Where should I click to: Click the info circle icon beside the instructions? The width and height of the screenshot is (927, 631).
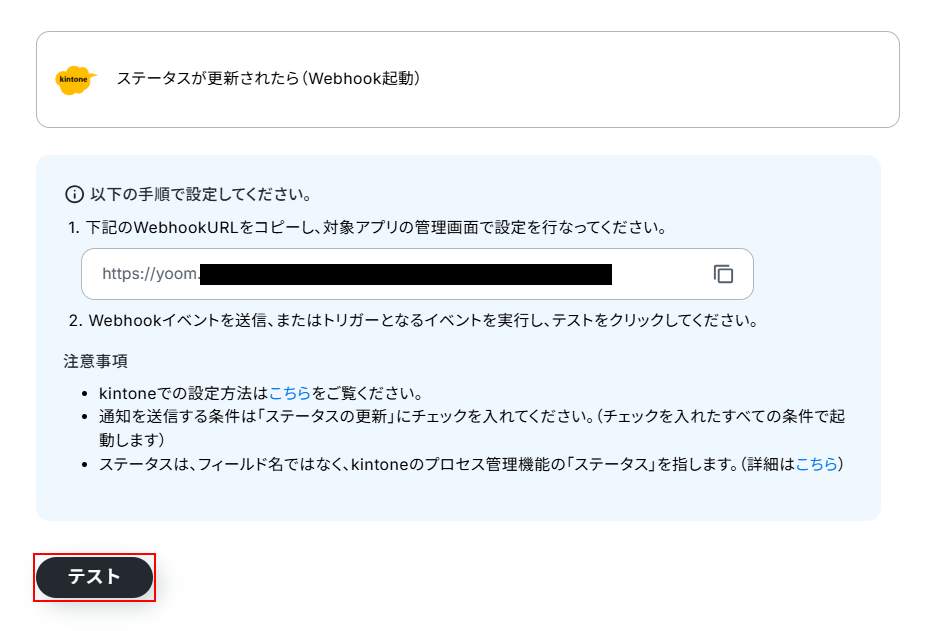pyautogui.click(x=74, y=194)
